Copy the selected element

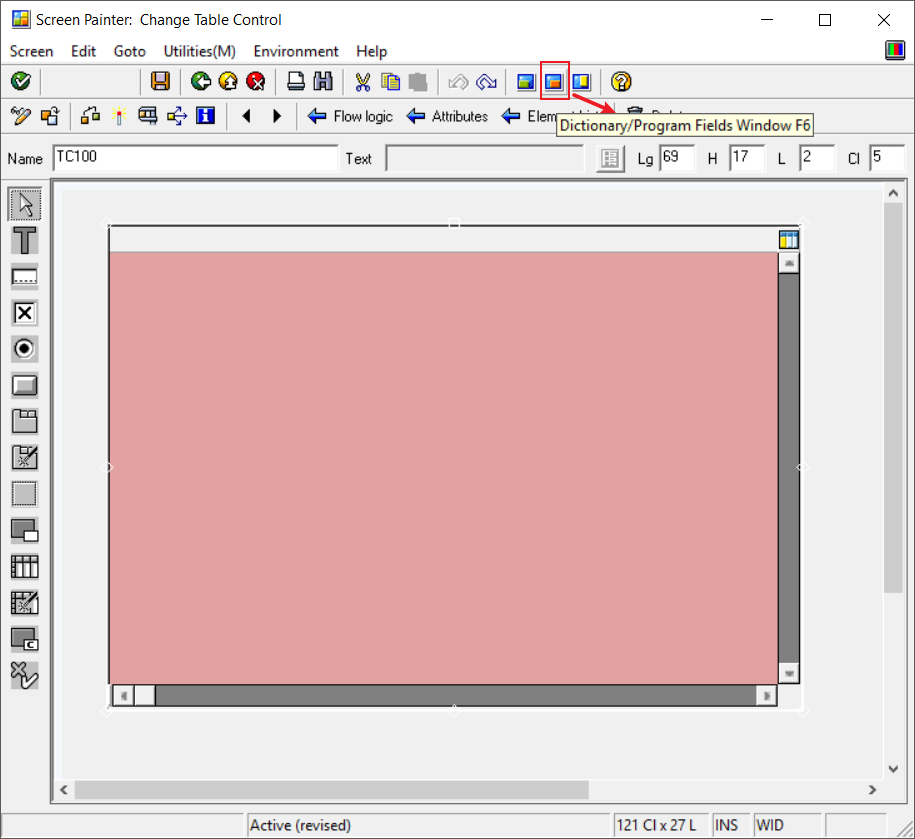coord(390,81)
